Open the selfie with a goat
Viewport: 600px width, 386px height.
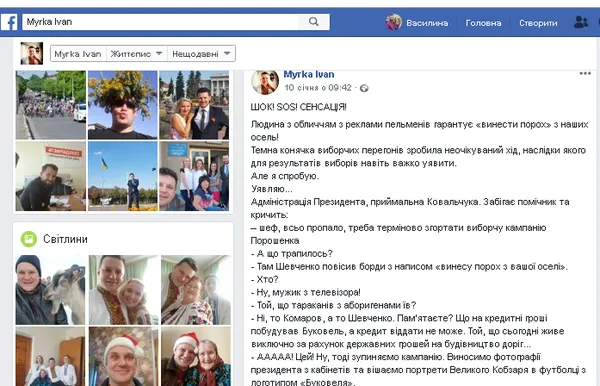(x=51, y=290)
